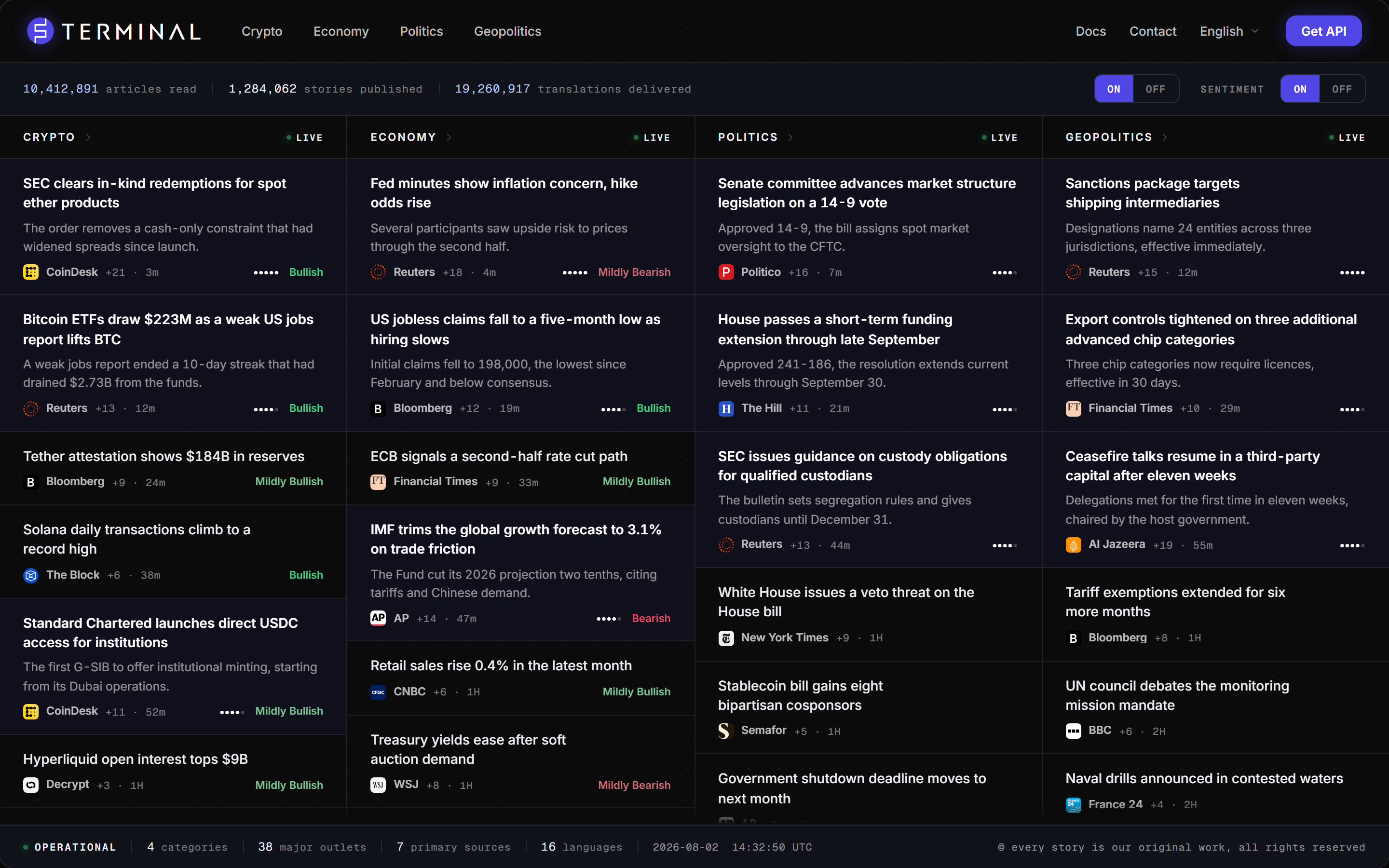Open the Crypto nav item
This screenshot has height=868, width=1389.
pyautogui.click(x=262, y=31)
